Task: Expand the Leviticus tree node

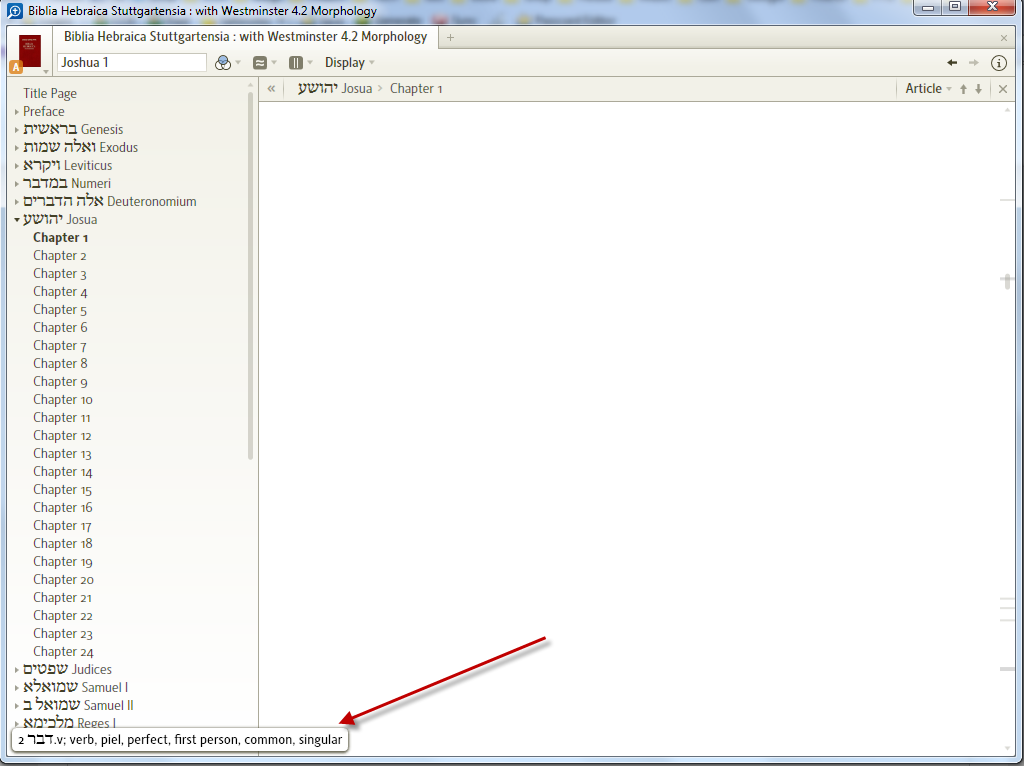Action: pos(17,166)
